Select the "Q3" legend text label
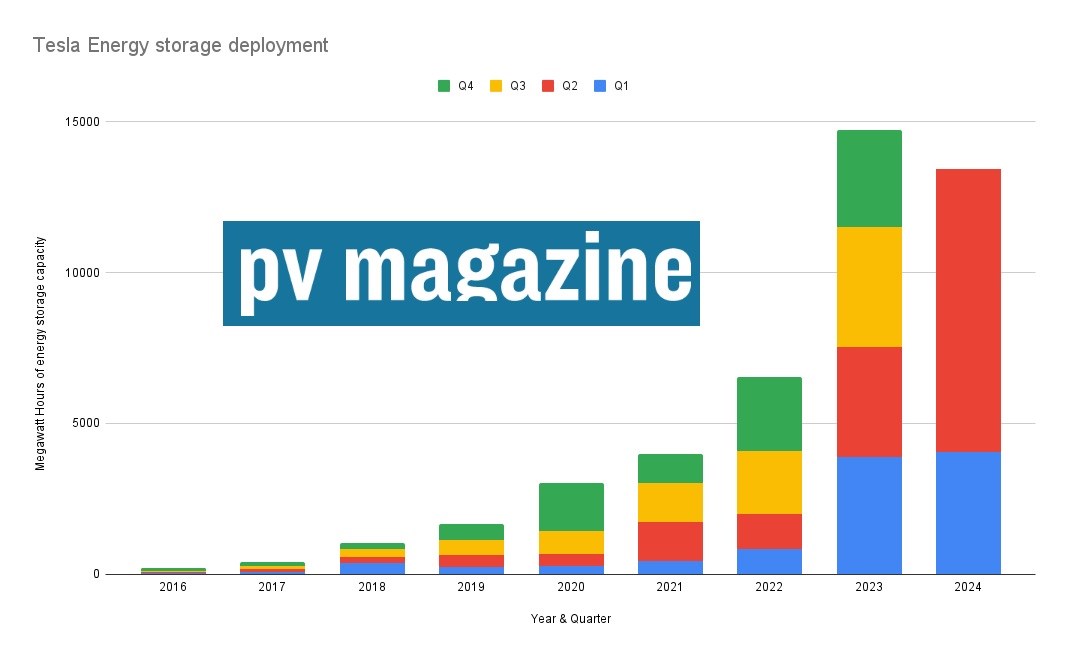This screenshot has height=659, width=1068. (518, 86)
